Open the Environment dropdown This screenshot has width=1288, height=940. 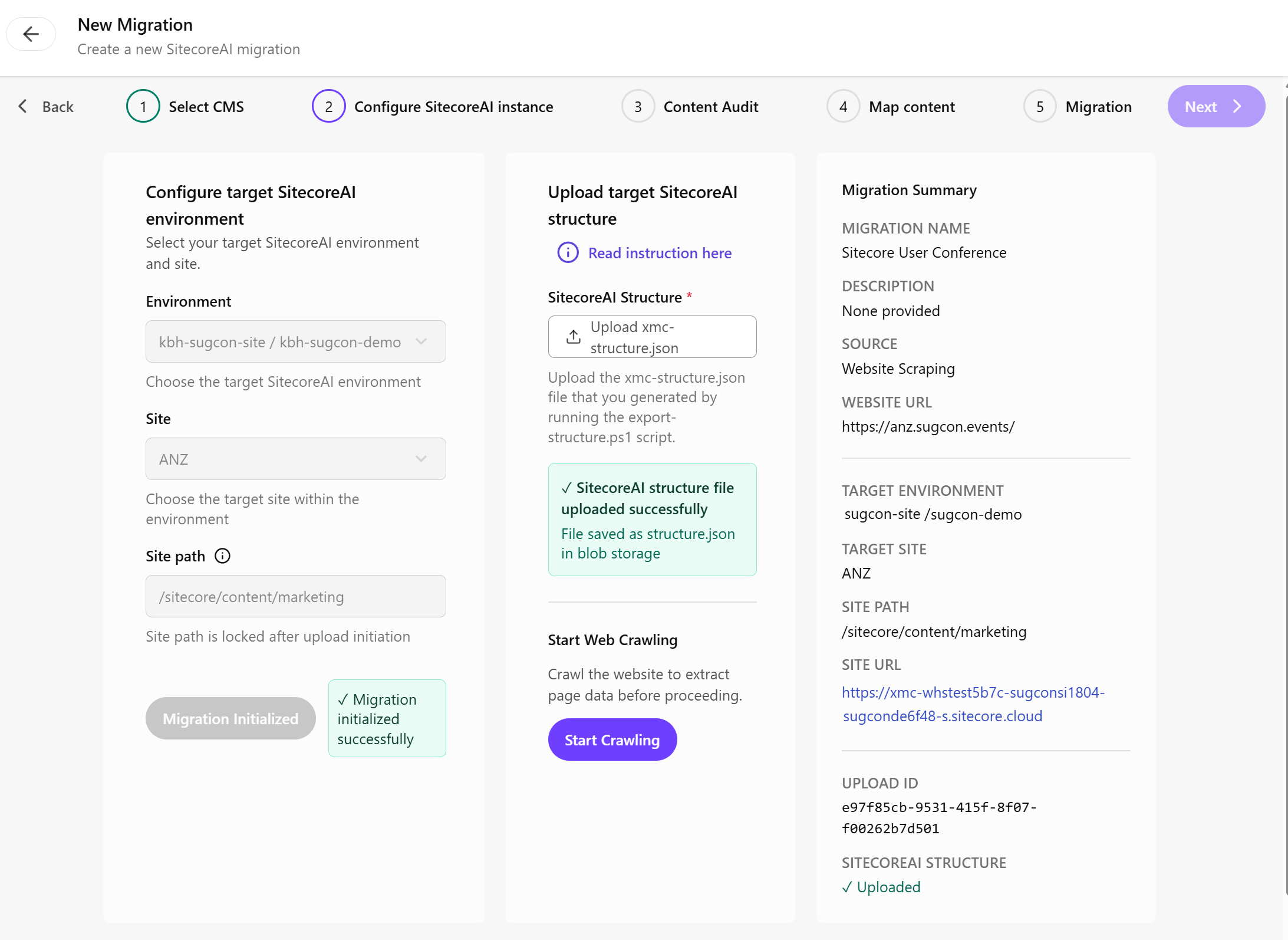point(295,342)
